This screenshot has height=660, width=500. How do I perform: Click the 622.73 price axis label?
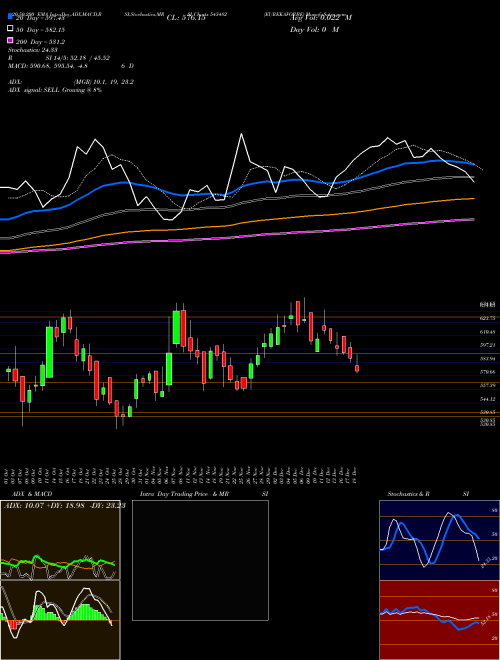[487, 319]
